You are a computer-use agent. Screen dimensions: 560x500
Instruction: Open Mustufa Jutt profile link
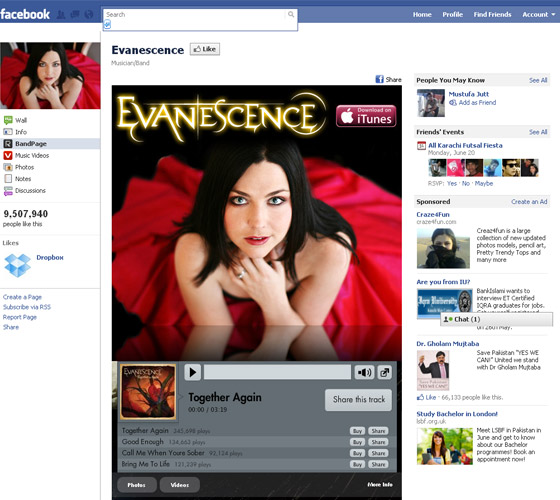coord(469,94)
